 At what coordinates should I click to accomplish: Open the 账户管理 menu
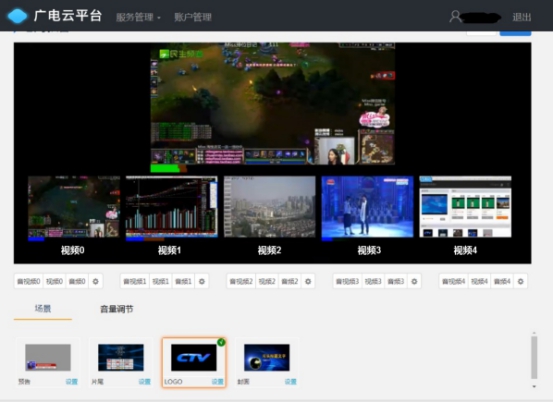pos(193,17)
